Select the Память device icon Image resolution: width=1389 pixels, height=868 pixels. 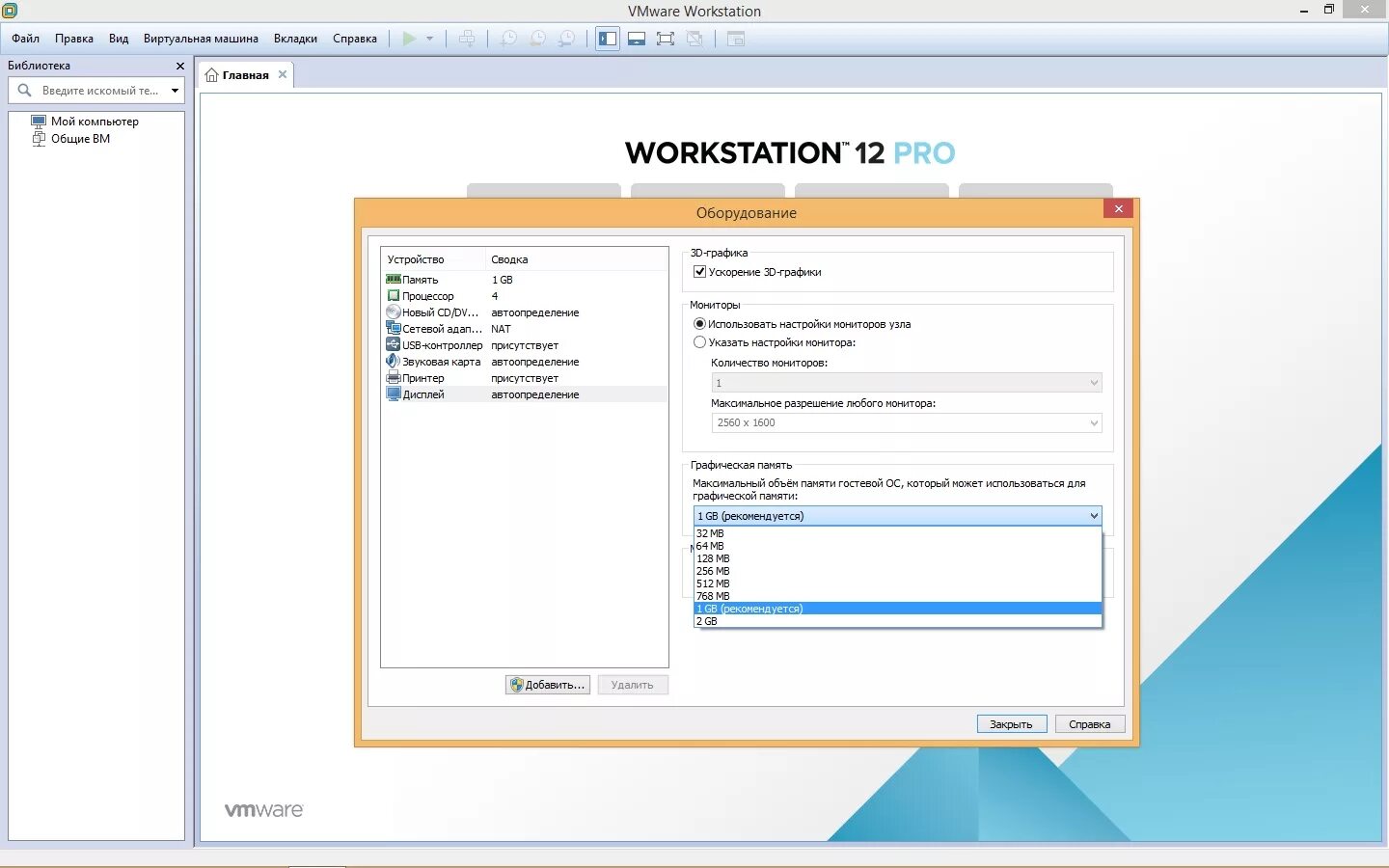point(393,279)
